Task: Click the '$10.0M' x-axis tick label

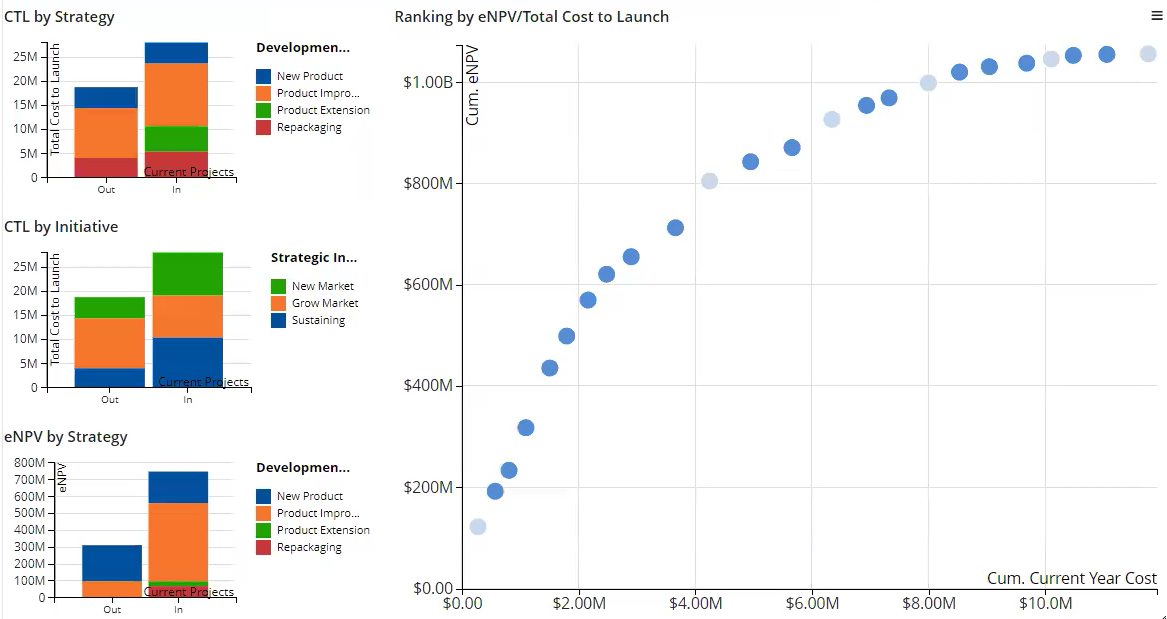Action: tap(1045, 603)
